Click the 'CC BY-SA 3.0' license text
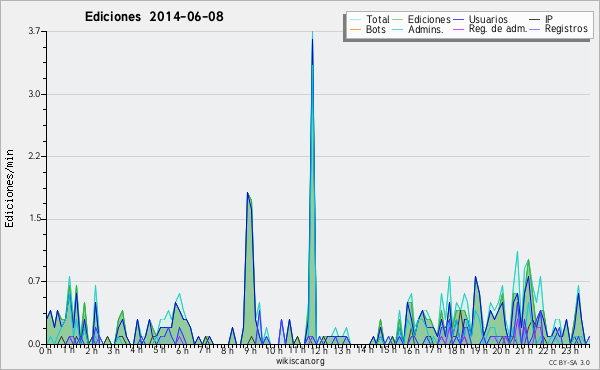The image size is (600, 370). pos(569,363)
